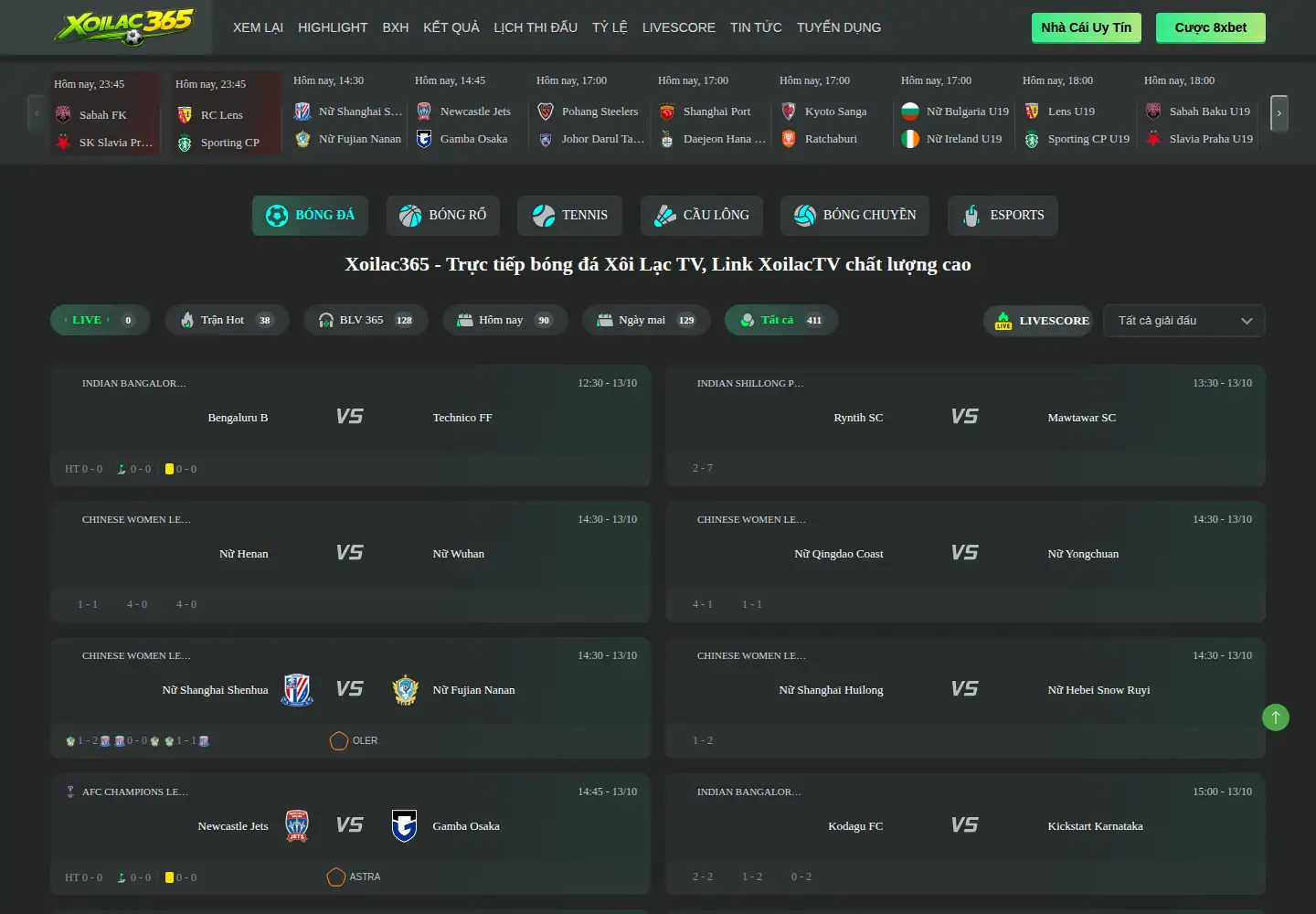Screen dimensions: 1316x914
Task: Open the TIN TỨC link
Action: click(x=756, y=27)
